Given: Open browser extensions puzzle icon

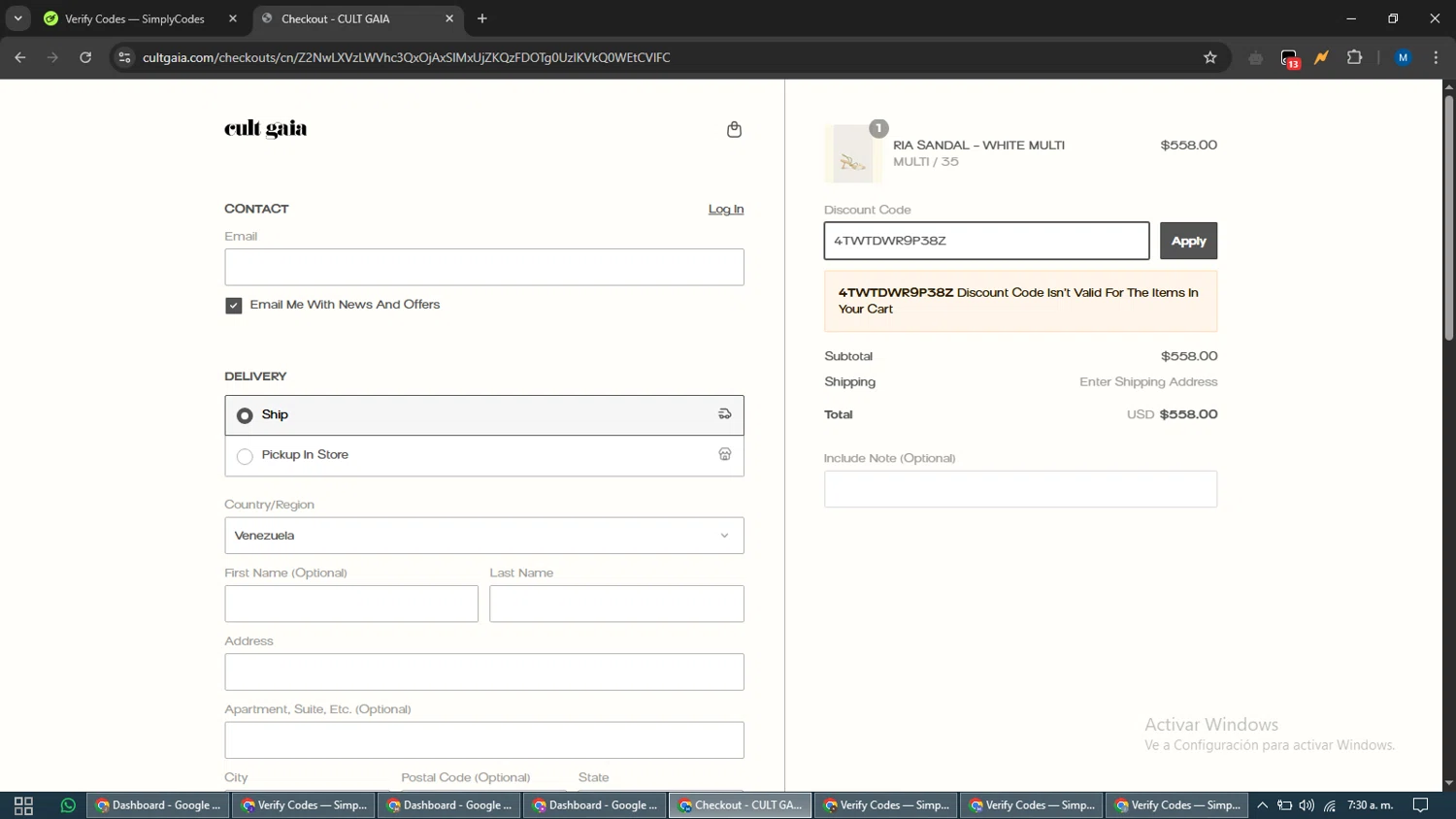Looking at the screenshot, I should click(x=1354, y=57).
